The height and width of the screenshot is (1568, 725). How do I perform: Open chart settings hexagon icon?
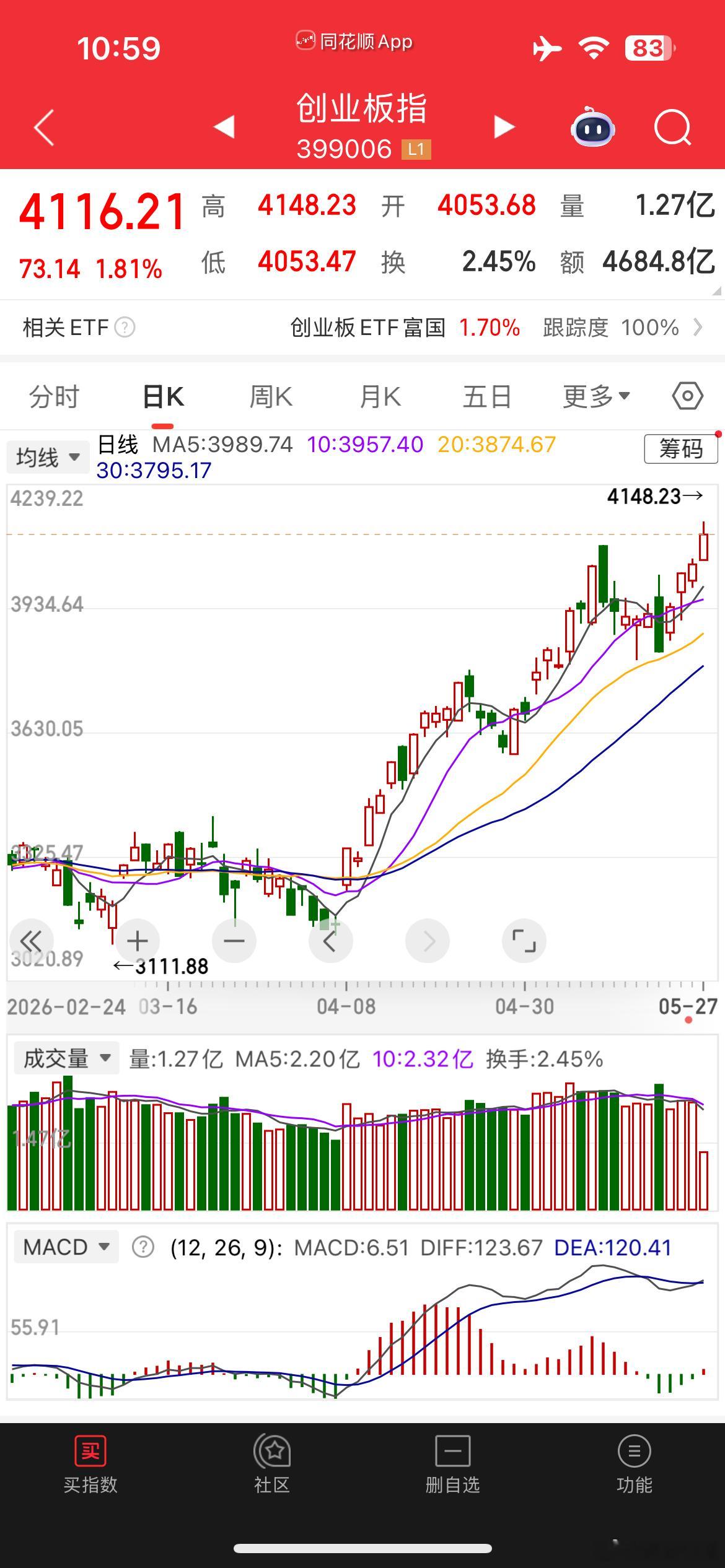click(688, 396)
